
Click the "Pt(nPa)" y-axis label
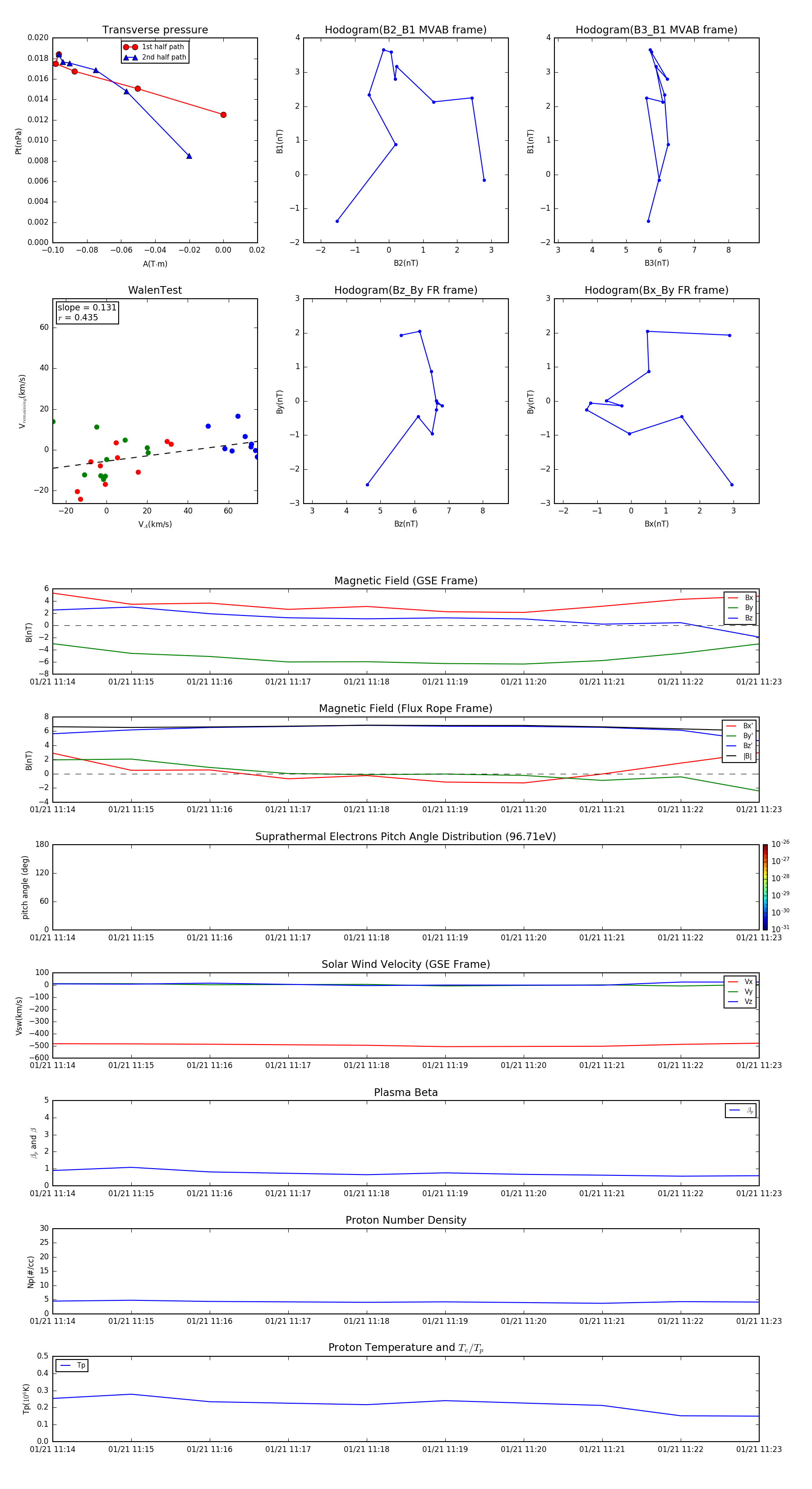pos(18,141)
